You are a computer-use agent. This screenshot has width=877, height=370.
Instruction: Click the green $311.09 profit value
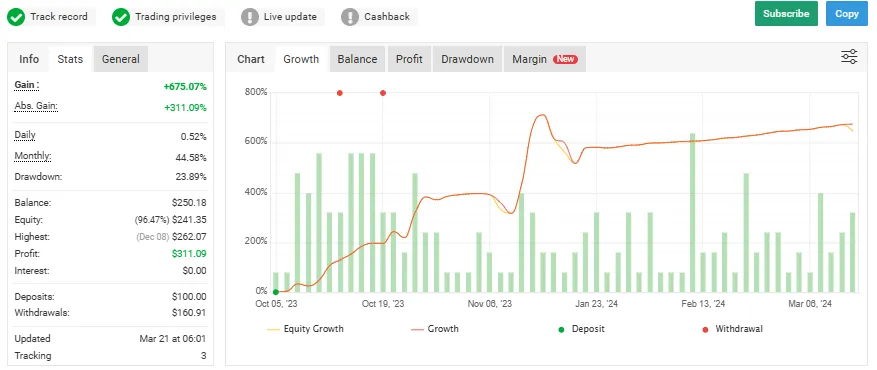tap(189, 254)
